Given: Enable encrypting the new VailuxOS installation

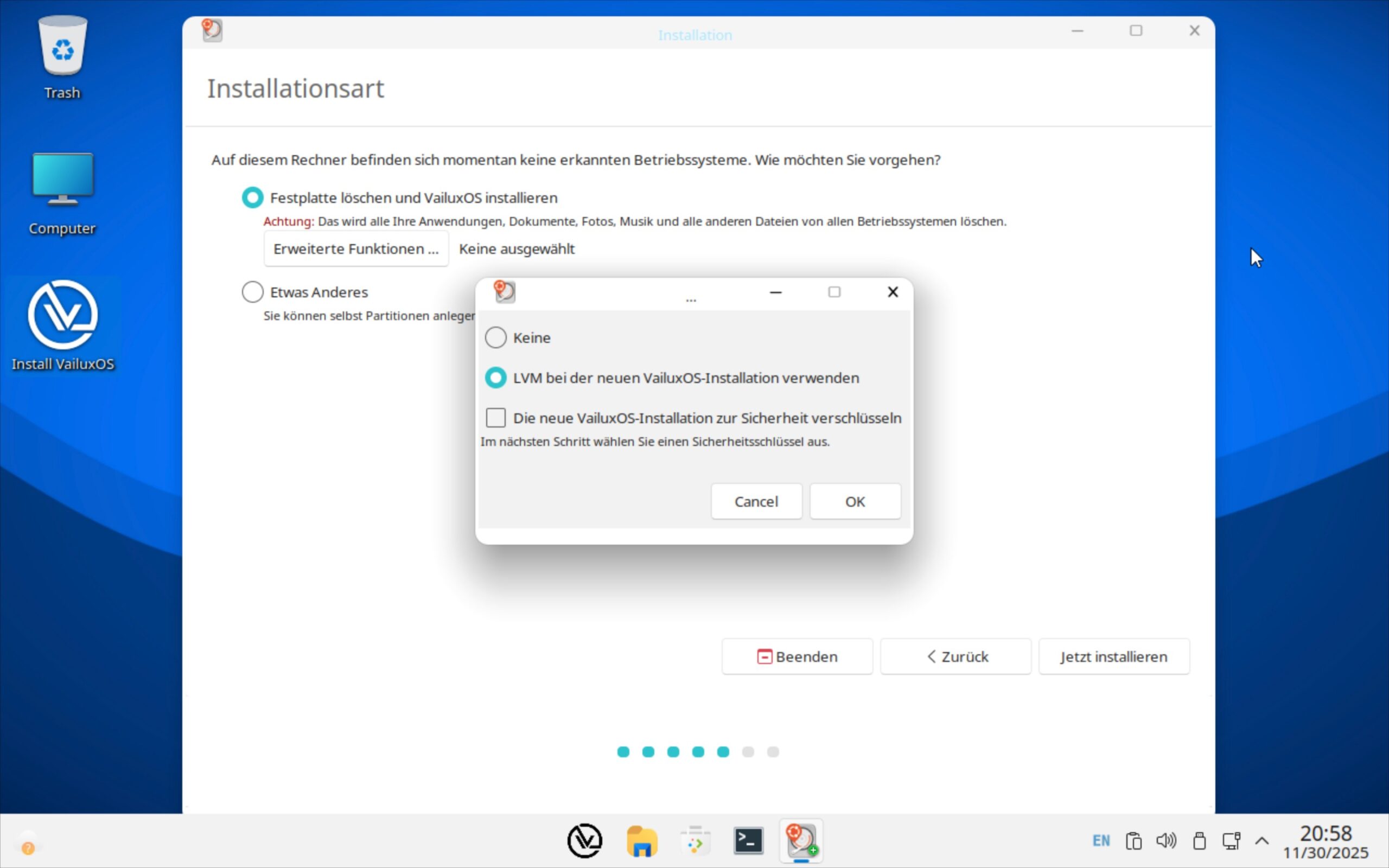Looking at the screenshot, I should click(x=496, y=418).
